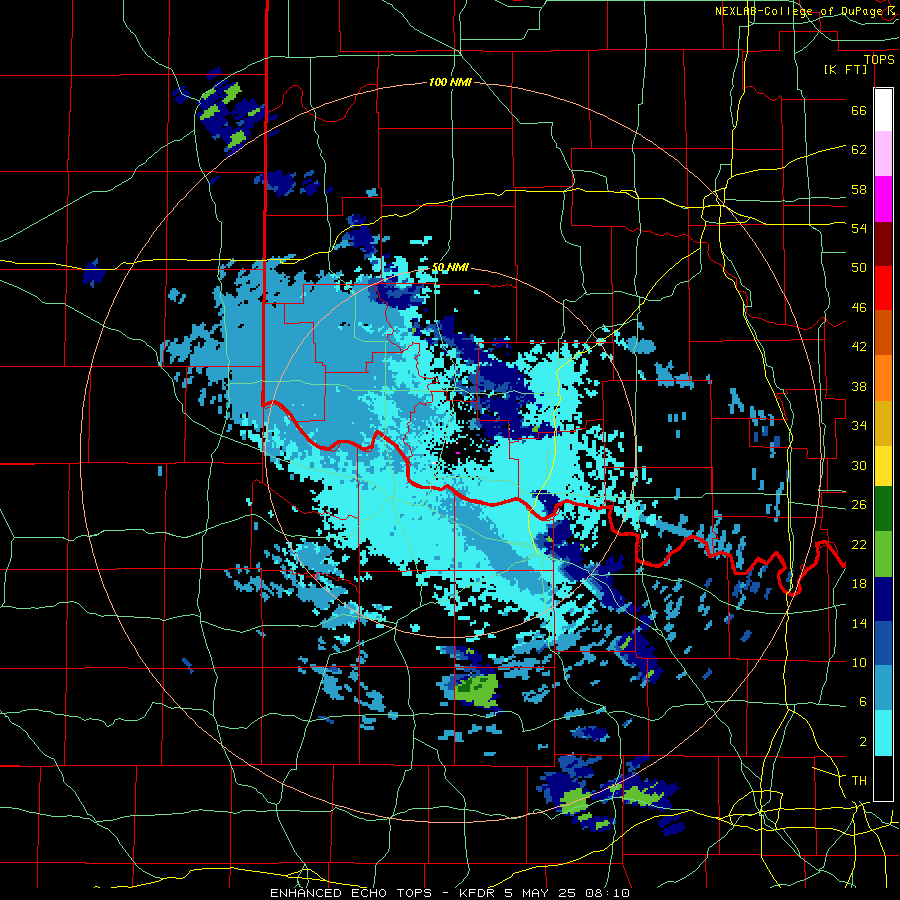
Task: Click the white swatch on the tops legend
Action: (883, 110)
